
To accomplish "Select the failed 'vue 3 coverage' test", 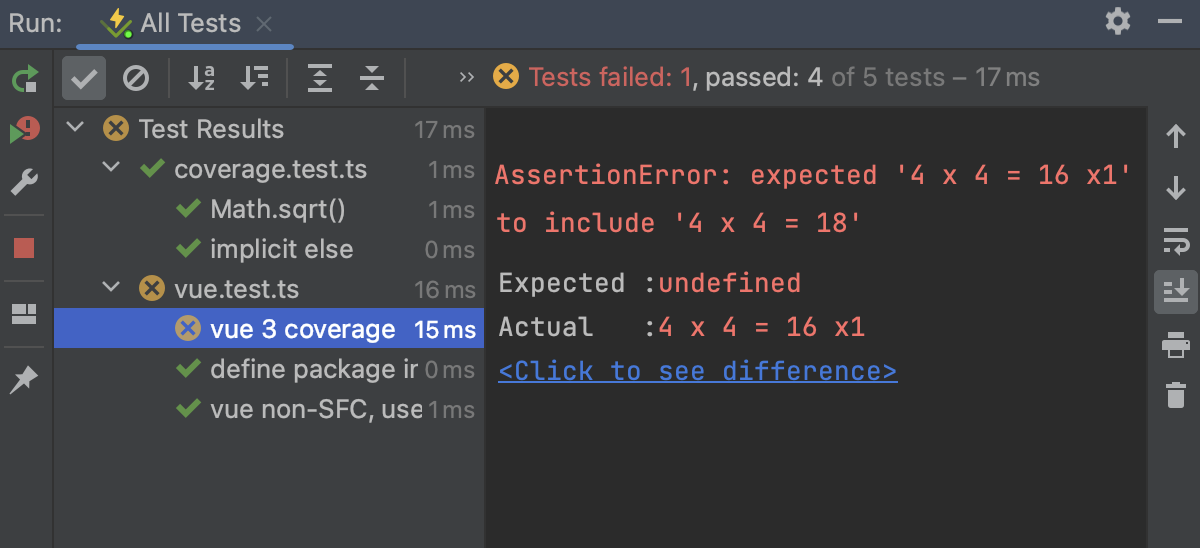I will 302,329.
